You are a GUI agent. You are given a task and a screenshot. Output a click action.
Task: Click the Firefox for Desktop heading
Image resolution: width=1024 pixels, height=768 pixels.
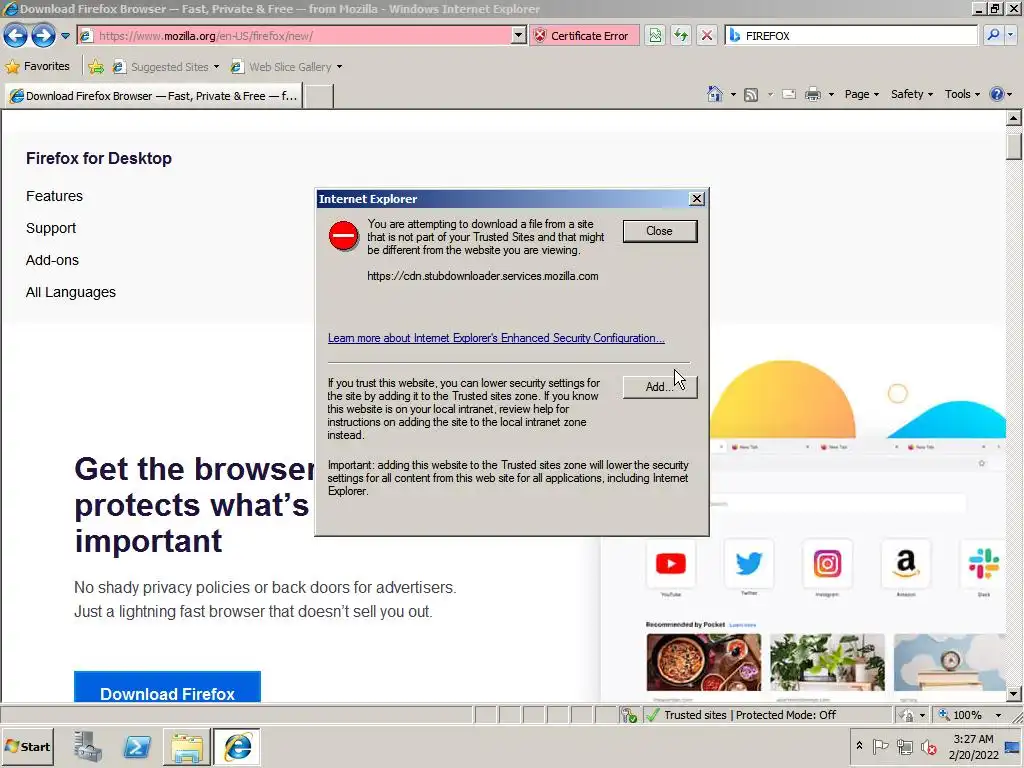[x=99, y=158]
